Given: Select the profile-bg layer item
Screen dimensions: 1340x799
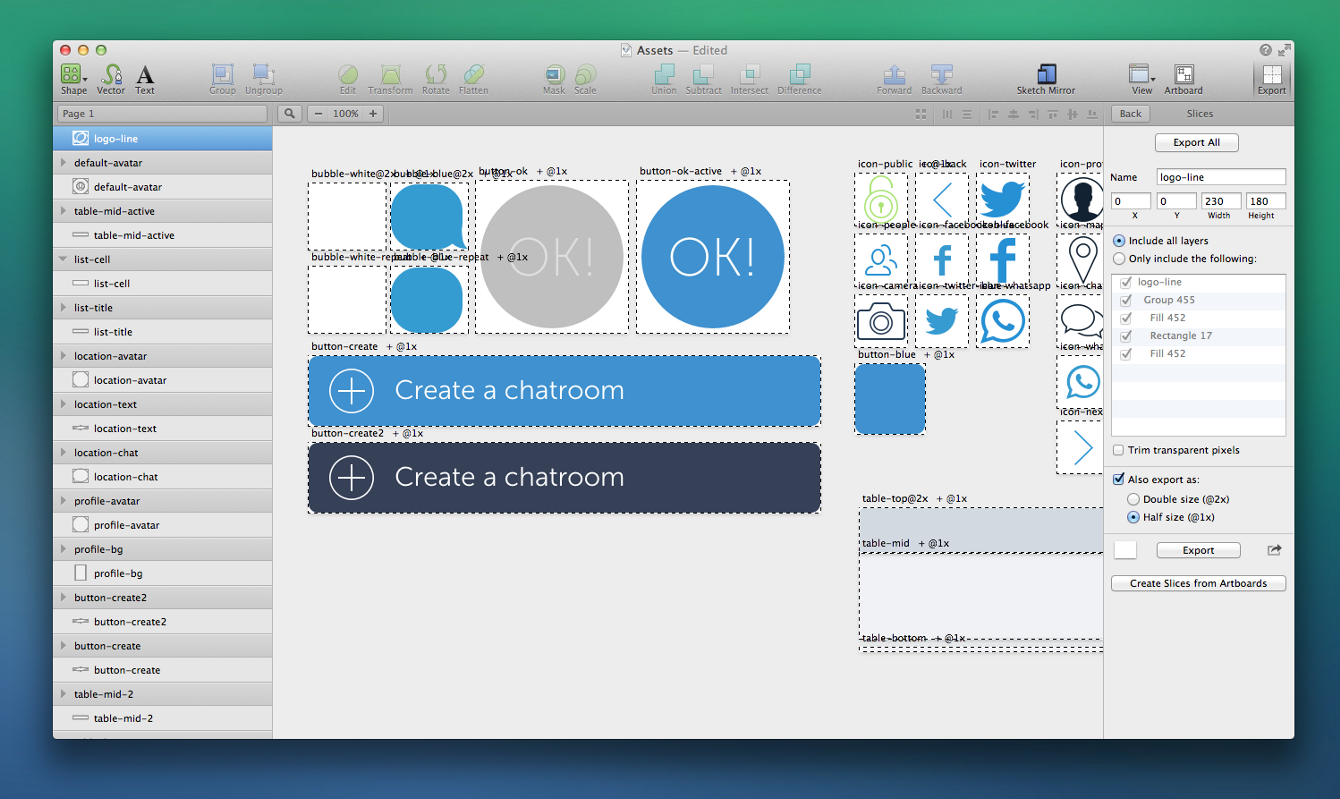Looking at the screenshot, I should [x=118, y=574].
